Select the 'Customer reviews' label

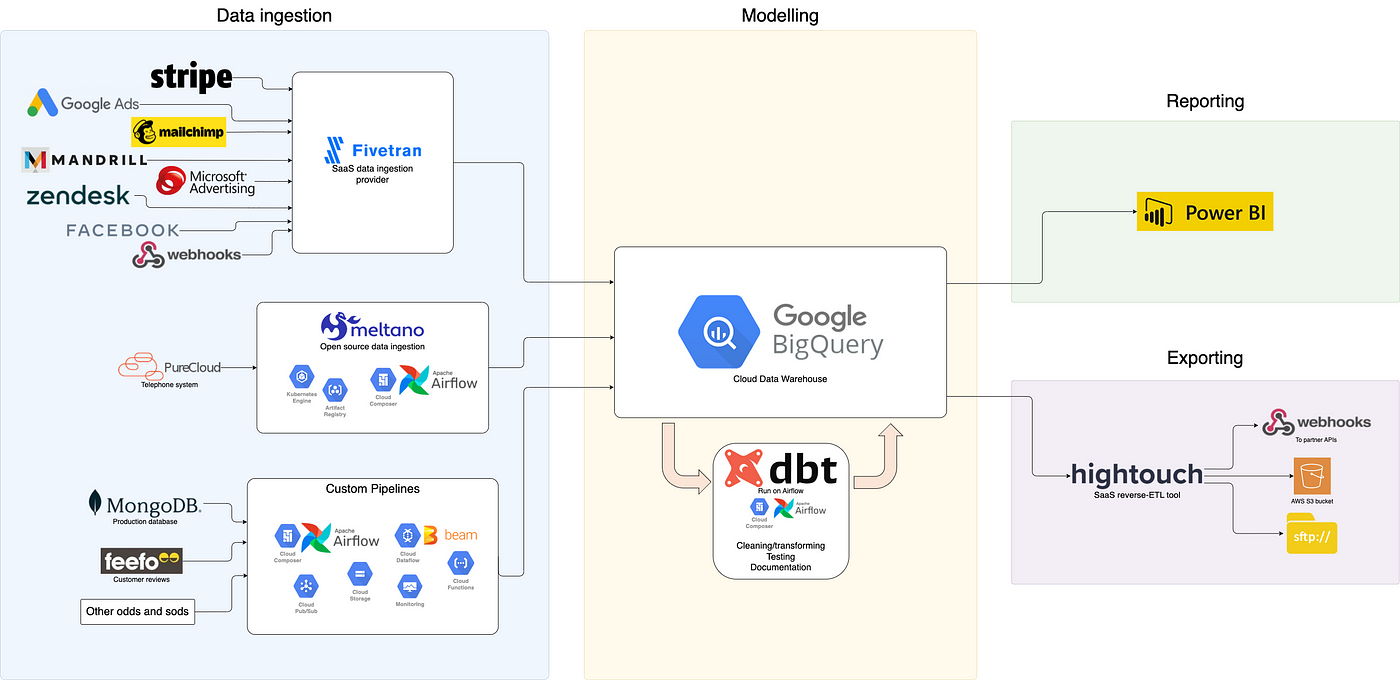(x=142, y=580)
